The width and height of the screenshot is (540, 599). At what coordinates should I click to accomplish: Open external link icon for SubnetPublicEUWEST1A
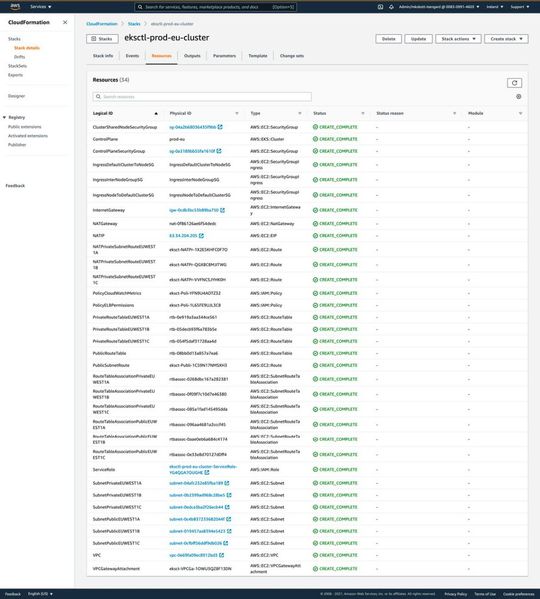coord(228,519)
